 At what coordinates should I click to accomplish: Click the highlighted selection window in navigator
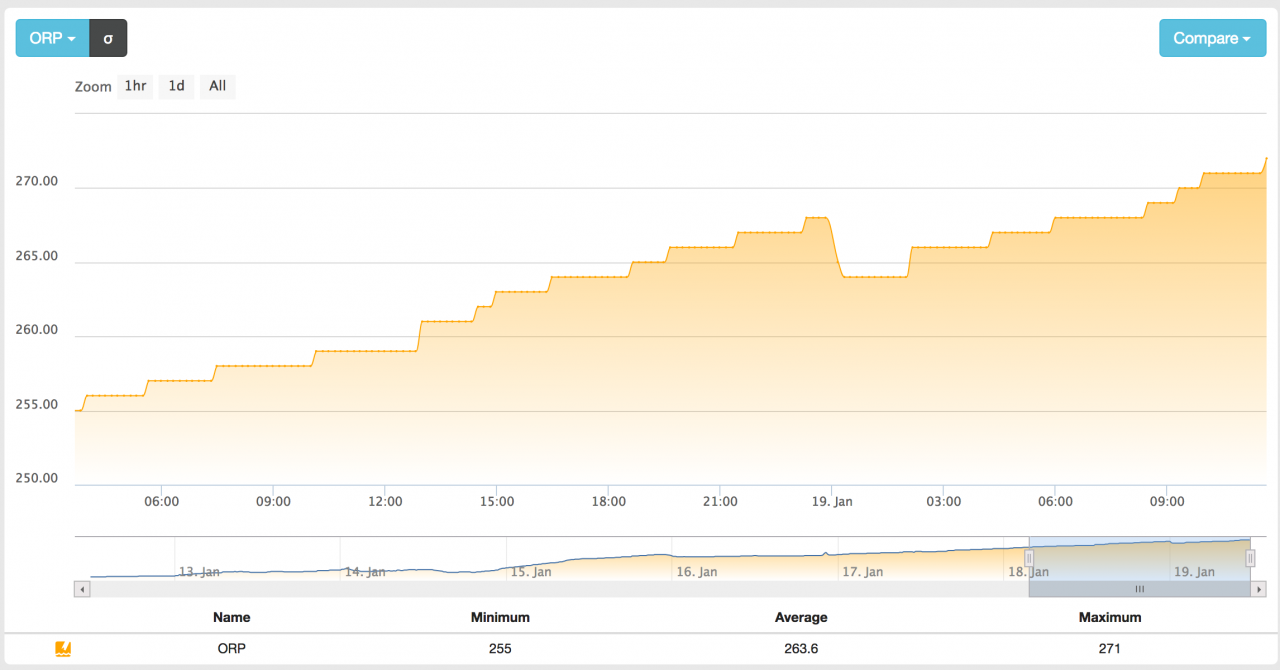tap(1139, 560)
